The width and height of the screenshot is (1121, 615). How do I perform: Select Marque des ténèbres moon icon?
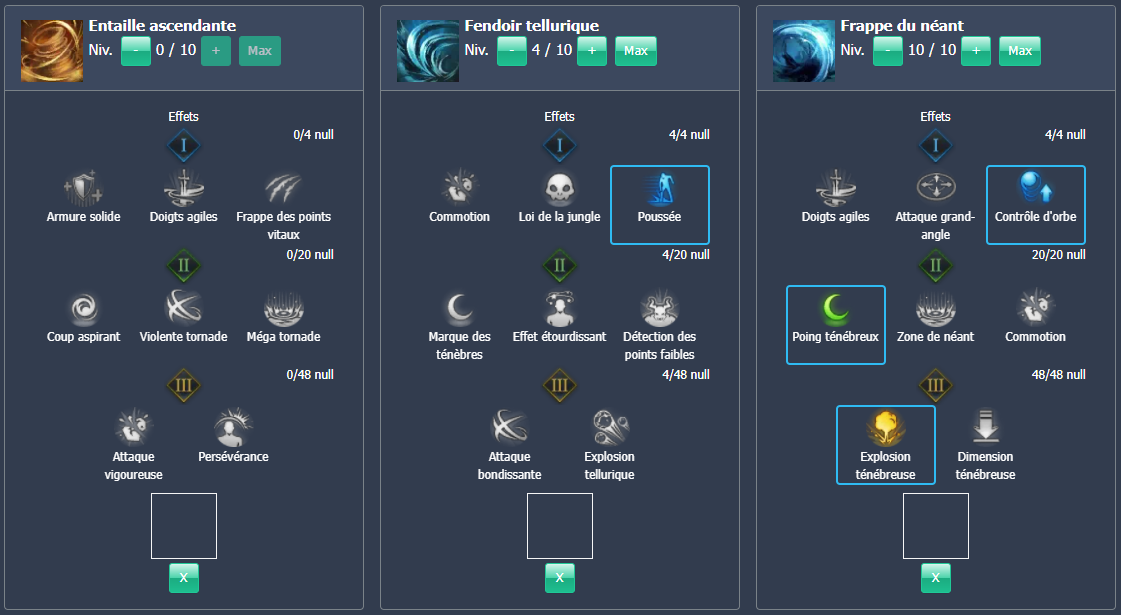pyautogui.click(x=459, y=308)
